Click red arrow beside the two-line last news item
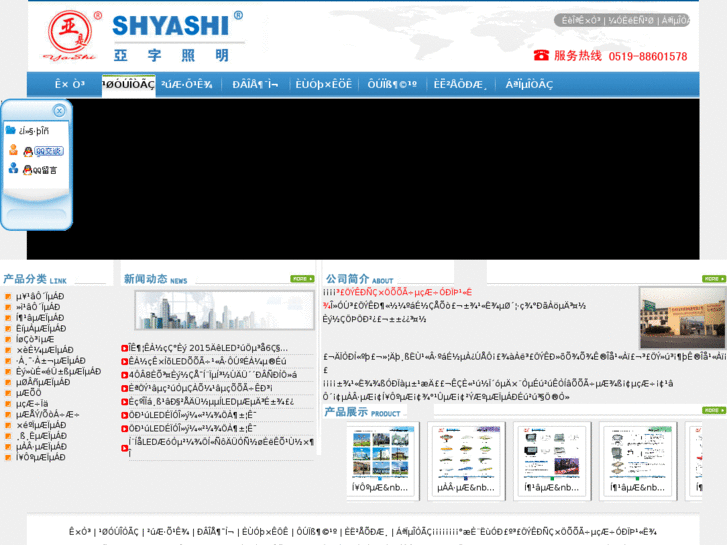Screen dimensions: 727x545 click(124, 448)
